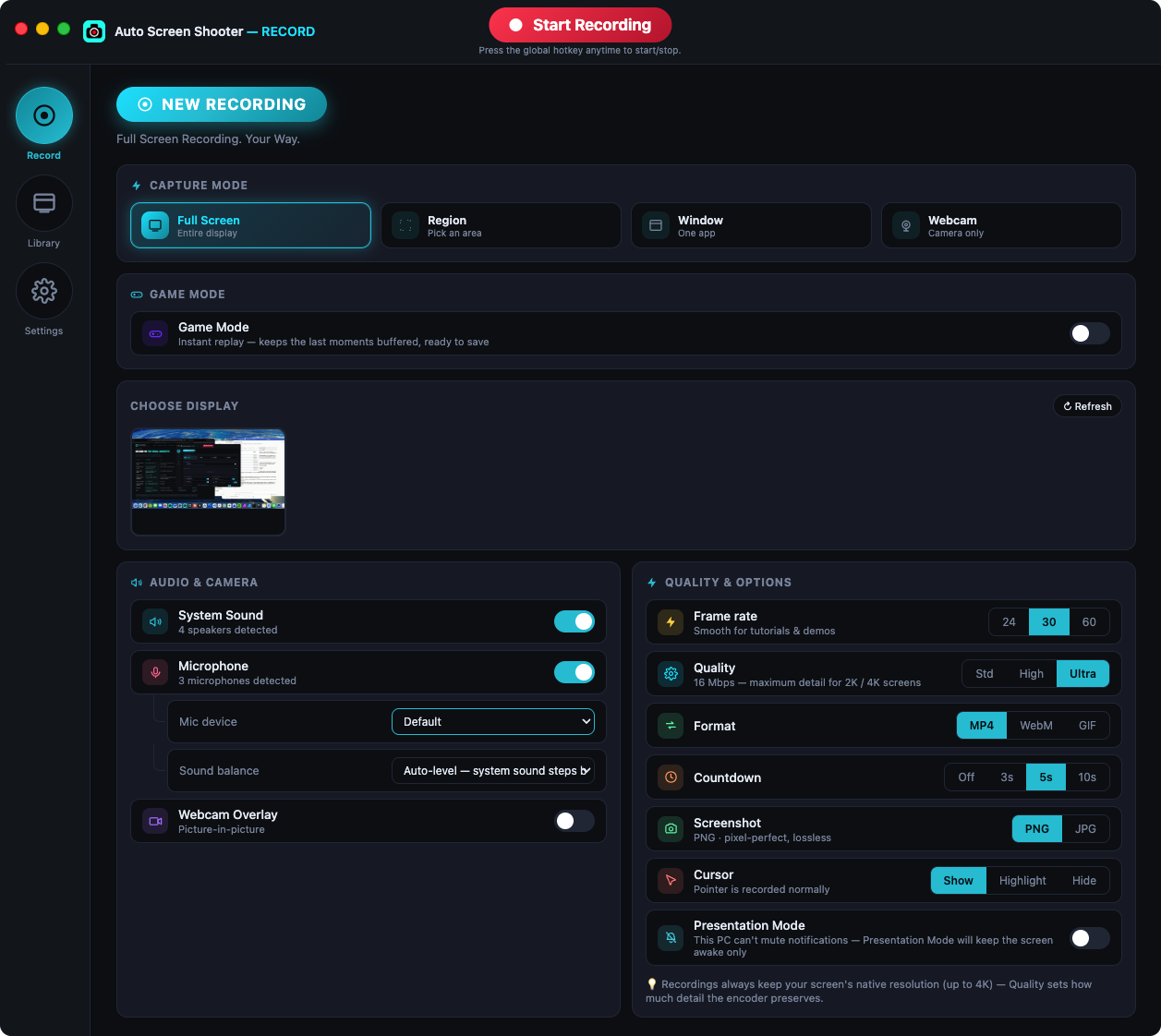Click the Frame rate lightning icon
The height and width of the screenshot is (1036, 1161).
pyautogui.click(x=671, y=622)
